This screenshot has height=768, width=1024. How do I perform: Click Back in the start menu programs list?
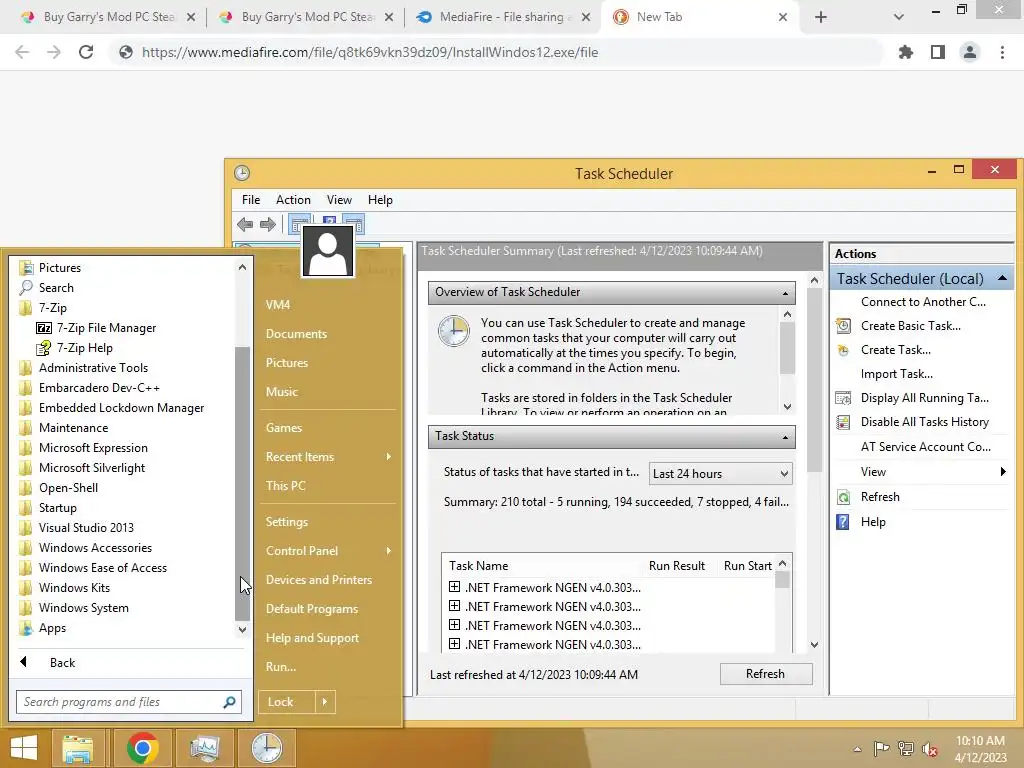pos(63,663)
